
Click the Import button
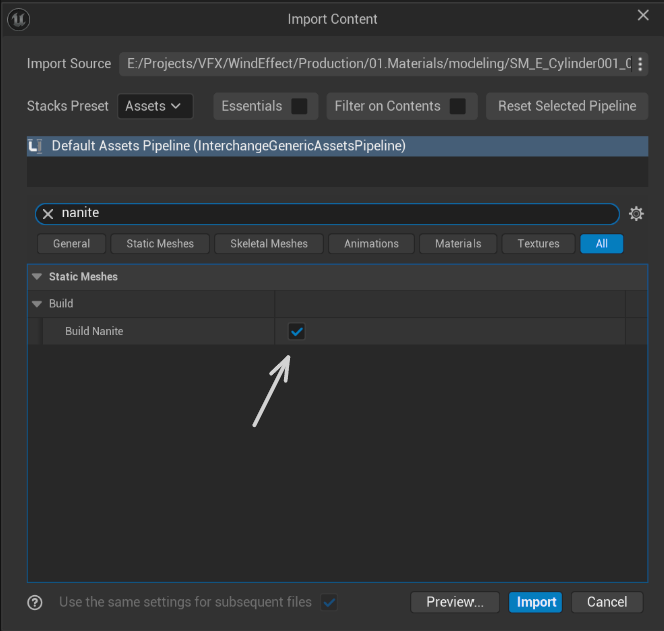[x=536, y=602]
